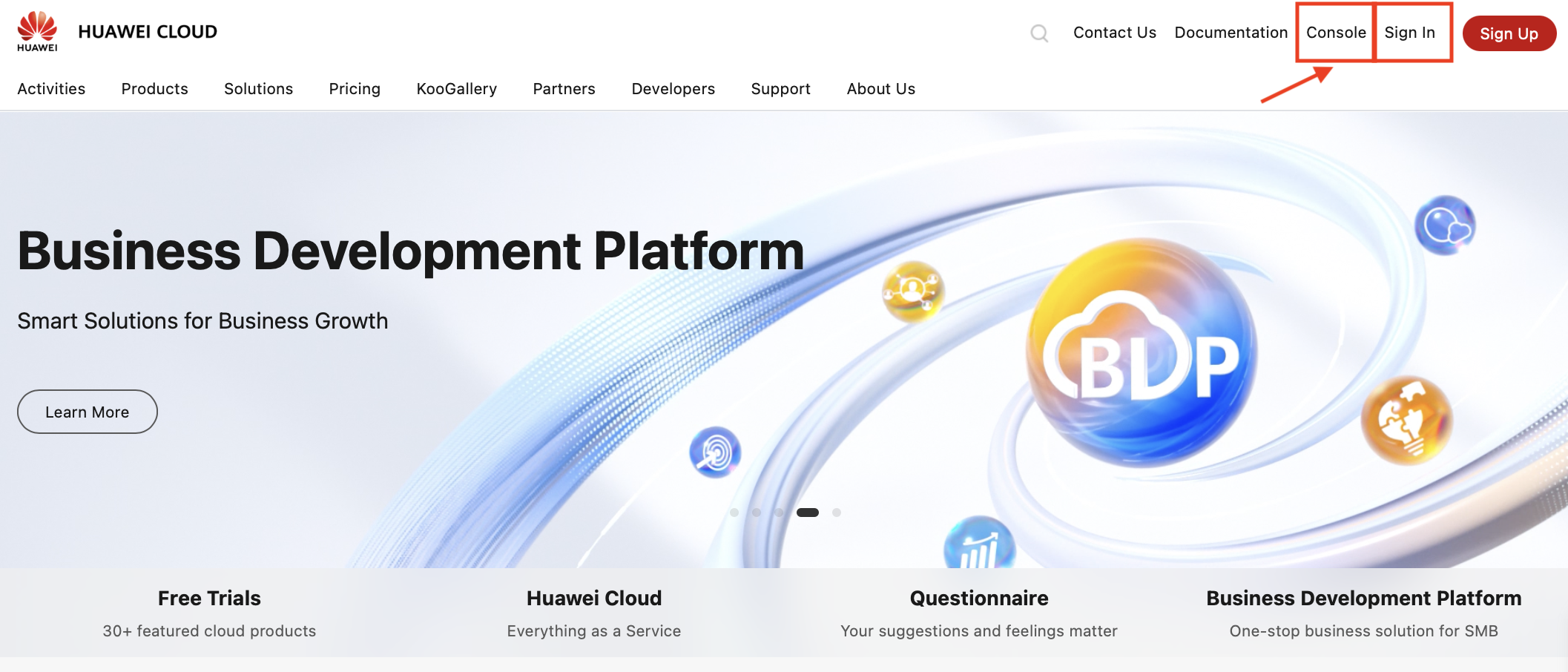Expand the Products menu
The height and width of the screenshot is (672, 1568).
click(x=154, y=89)
